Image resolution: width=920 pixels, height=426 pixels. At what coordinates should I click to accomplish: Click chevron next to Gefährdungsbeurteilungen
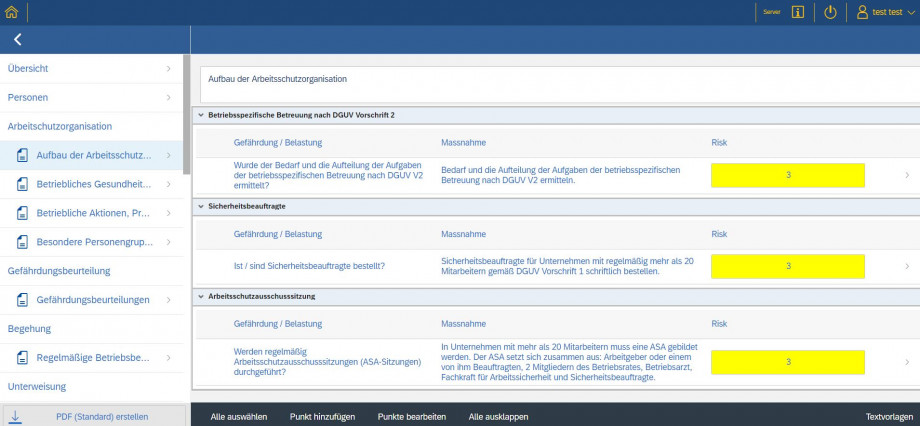click(168, 300)
